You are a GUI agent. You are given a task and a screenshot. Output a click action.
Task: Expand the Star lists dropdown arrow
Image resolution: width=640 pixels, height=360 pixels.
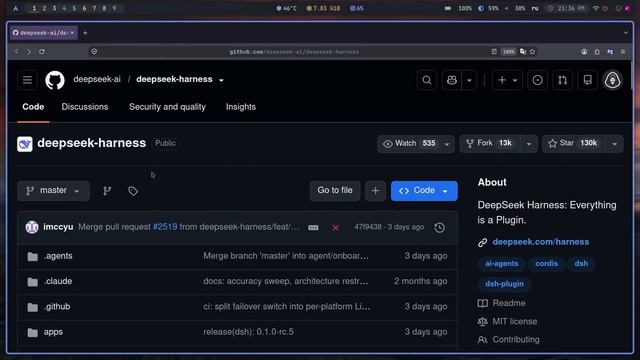pyautogui.click(x=615, y=144)
